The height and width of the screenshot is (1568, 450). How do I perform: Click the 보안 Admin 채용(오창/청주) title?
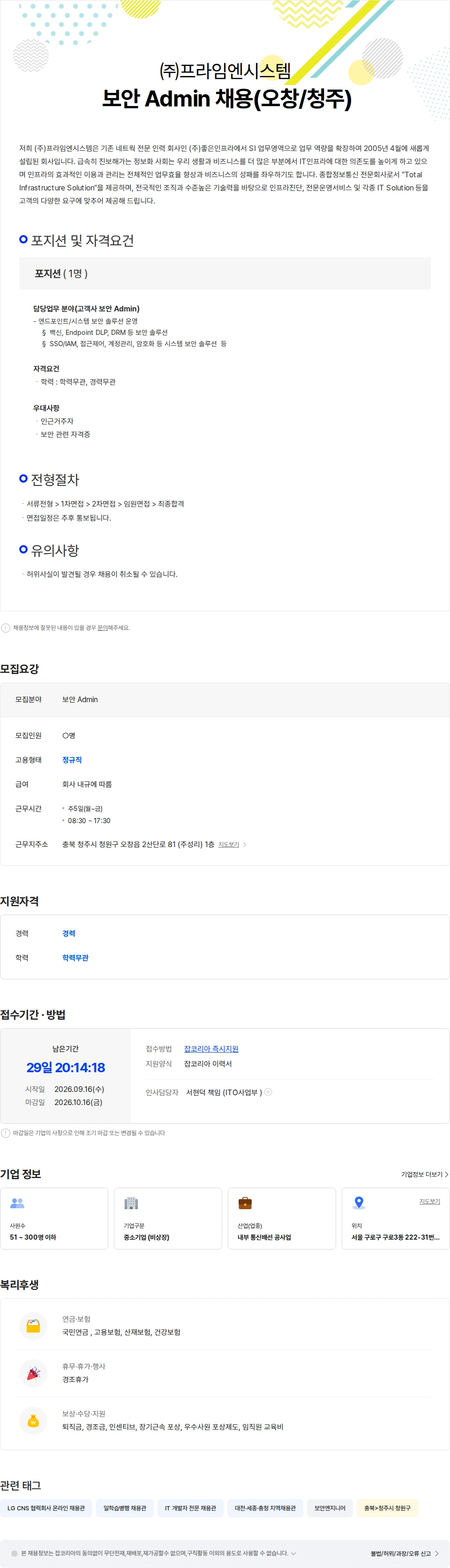click(226, 98)
